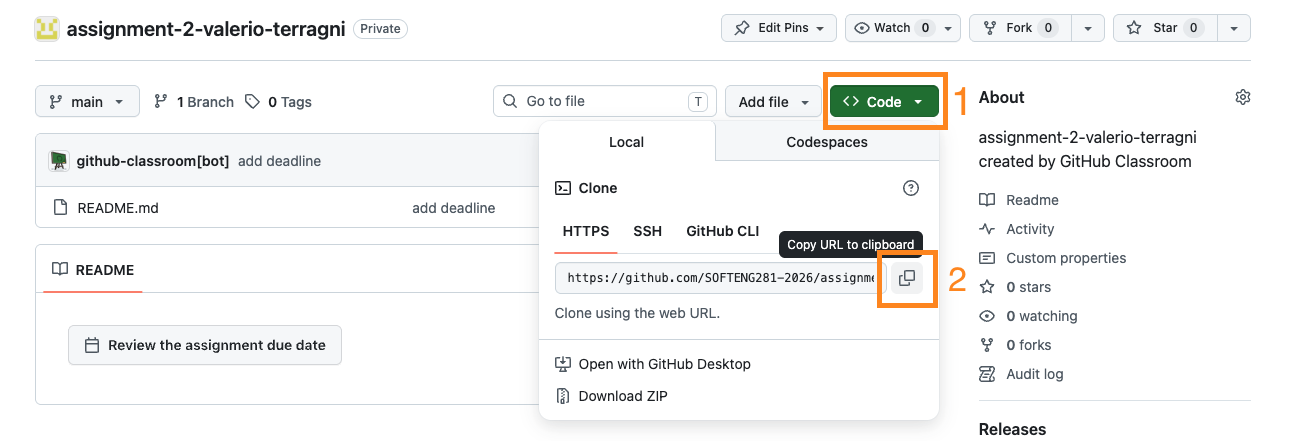
Task: Open Custom properties in About sidebar
Action: 1053,258
